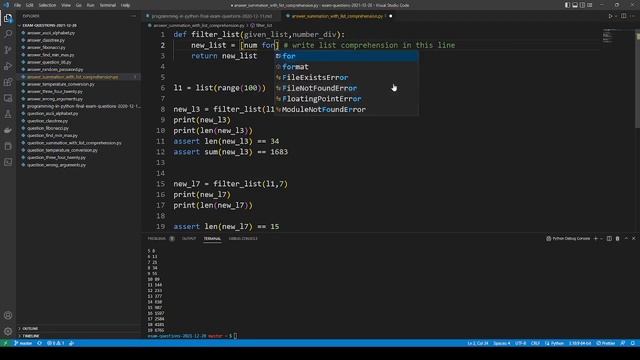Viewport: 640px width, 360px height.
Task: Expand the TIMELINE section
Action: click(x=31, y=336)
